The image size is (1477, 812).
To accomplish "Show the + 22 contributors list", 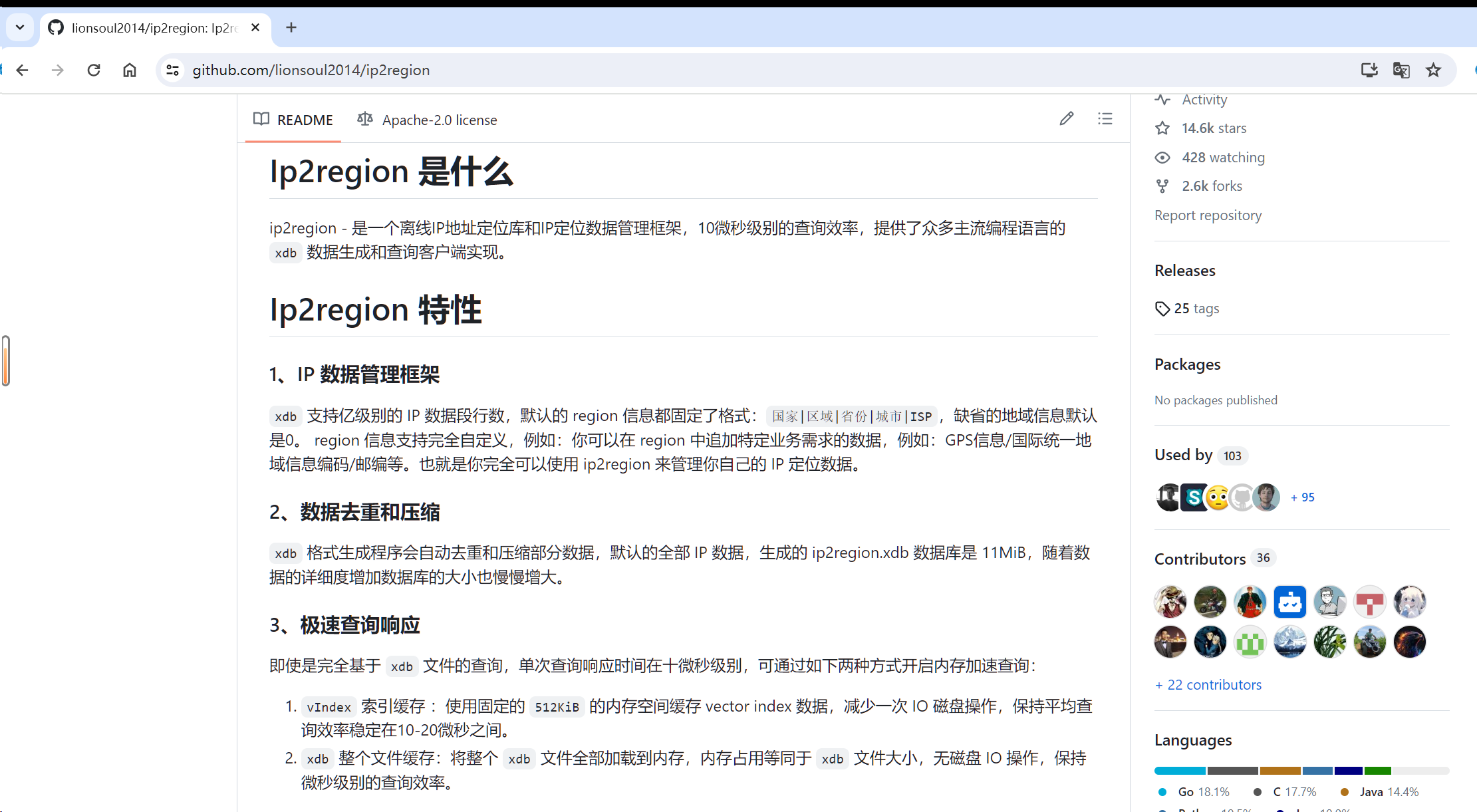I will coord(1208,685).
